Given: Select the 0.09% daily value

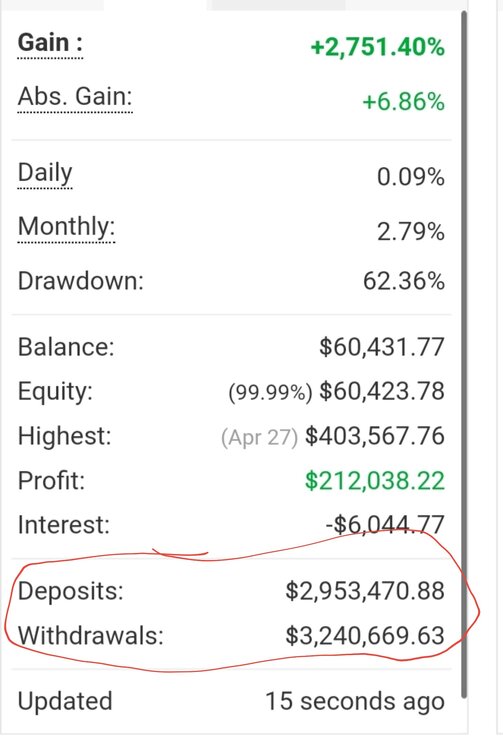Looking at the screenshot, I should coord(411,177).
